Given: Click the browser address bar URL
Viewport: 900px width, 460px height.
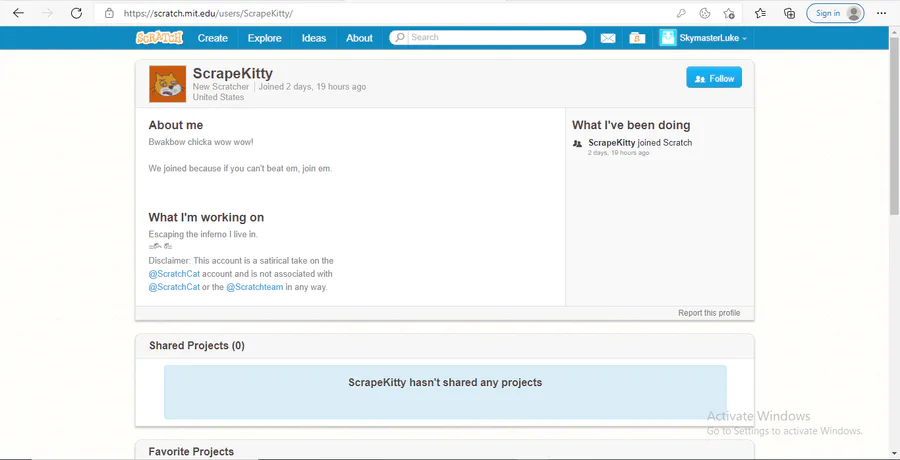Looking at the screenshot, I should (208, 13).
